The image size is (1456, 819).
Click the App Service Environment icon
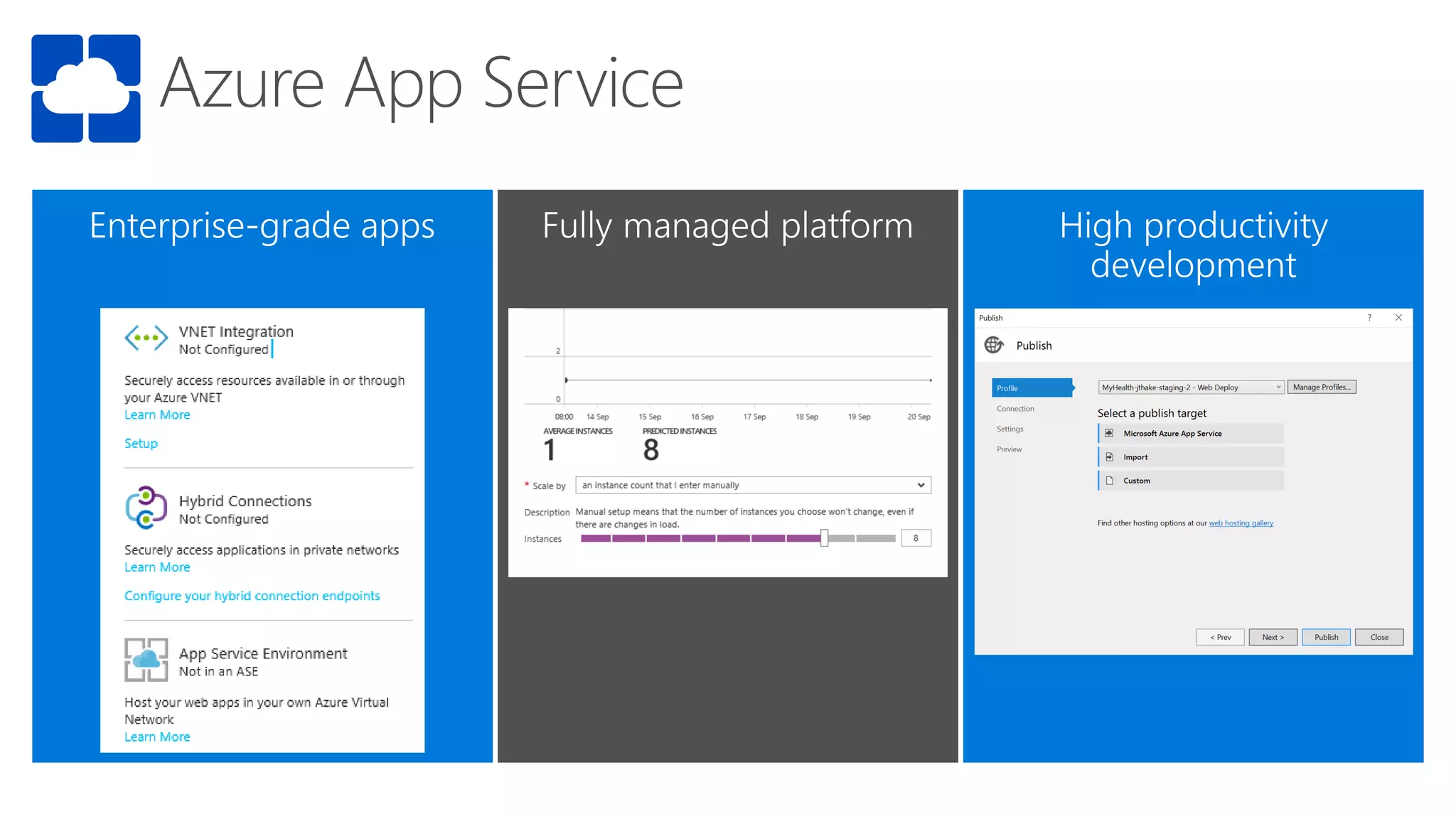coord(146,660)
